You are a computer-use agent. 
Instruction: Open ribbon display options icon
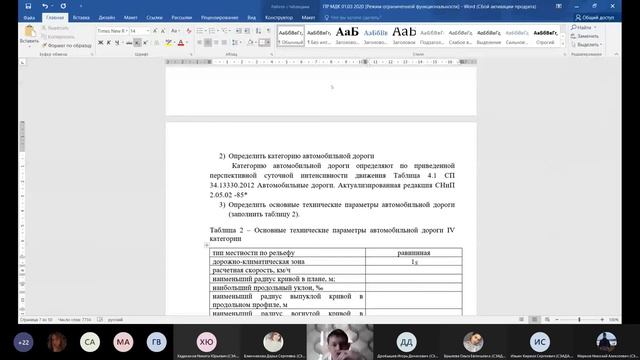[x=558, y=6]
